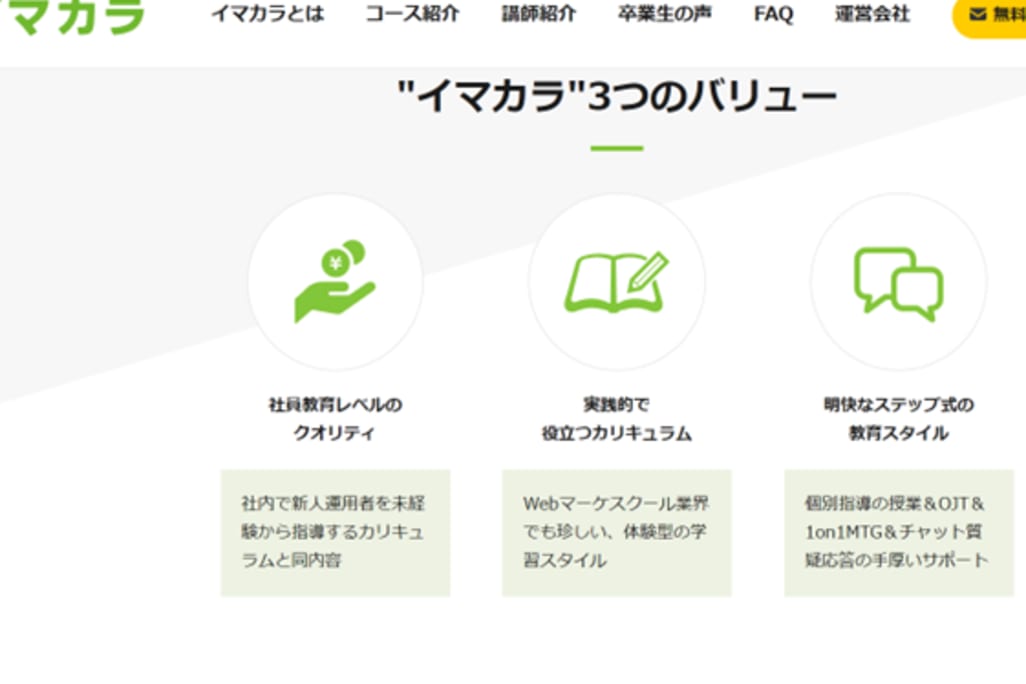Click the hand holding yen coin icon
Viewport: 1026px width, 684px height.
335,281
